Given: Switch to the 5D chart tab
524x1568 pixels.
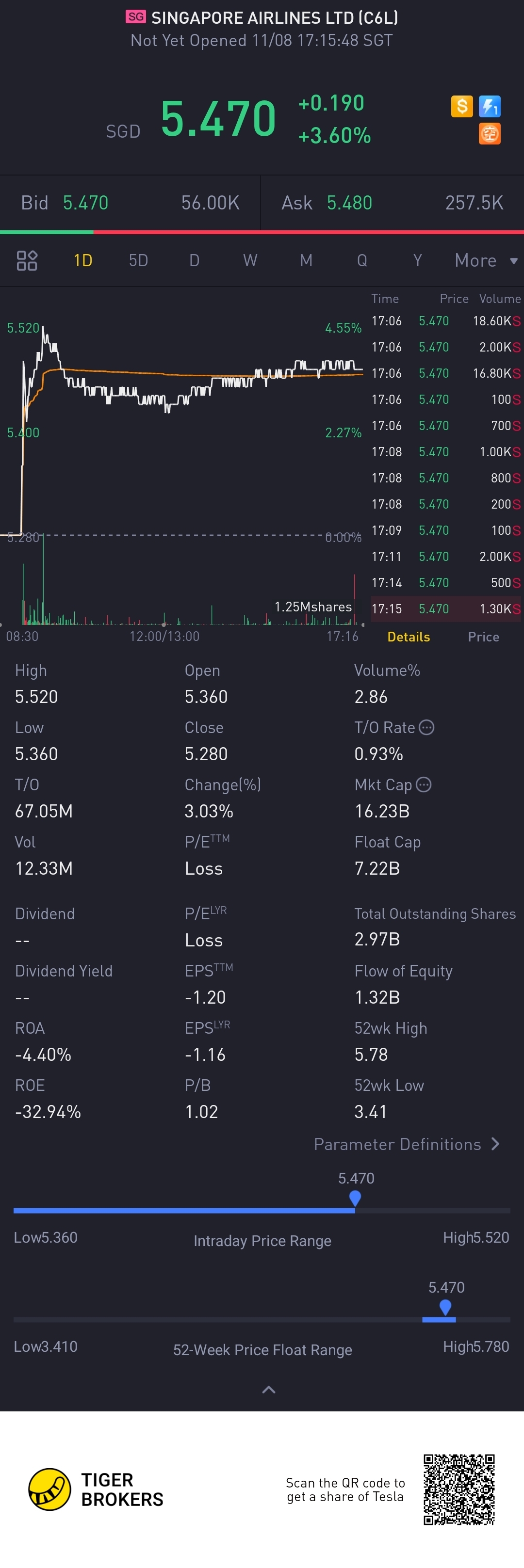Looking at the screenshot, I should [138, 260].
